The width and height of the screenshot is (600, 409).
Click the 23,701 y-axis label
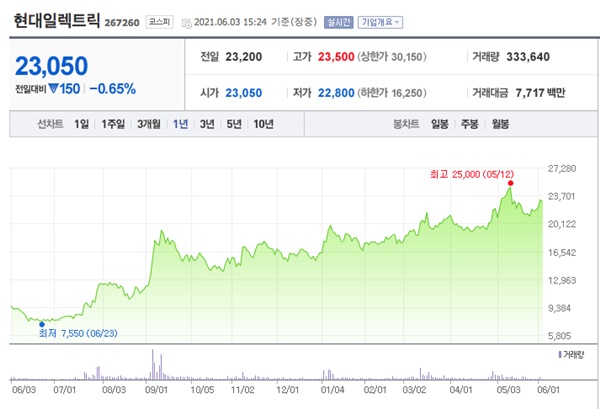tap(562, 196)
